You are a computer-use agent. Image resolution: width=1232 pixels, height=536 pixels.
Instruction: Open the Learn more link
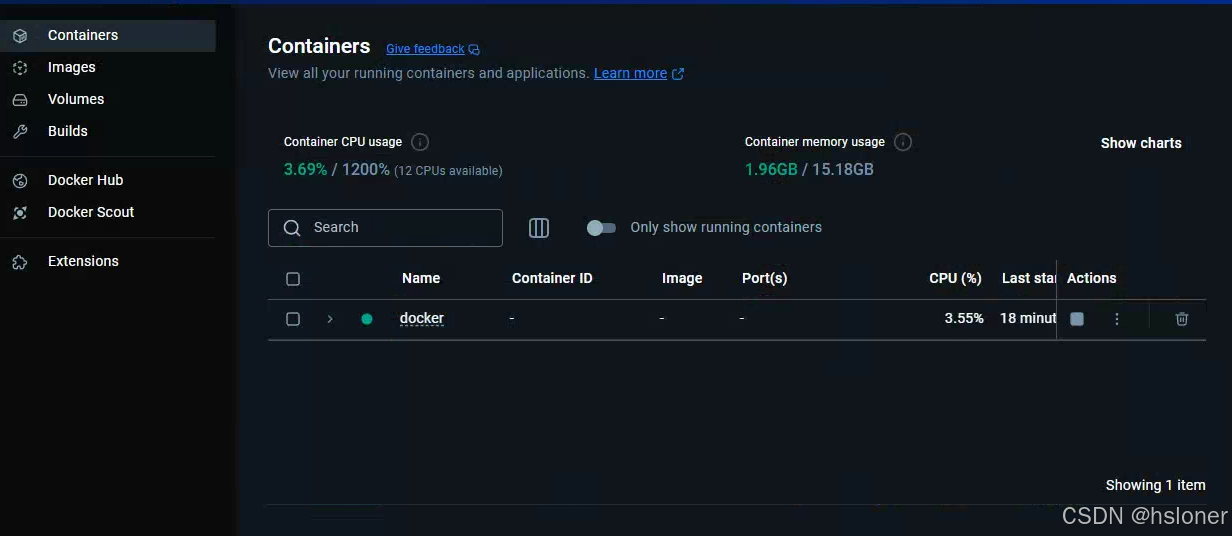(x=630, y=73)
